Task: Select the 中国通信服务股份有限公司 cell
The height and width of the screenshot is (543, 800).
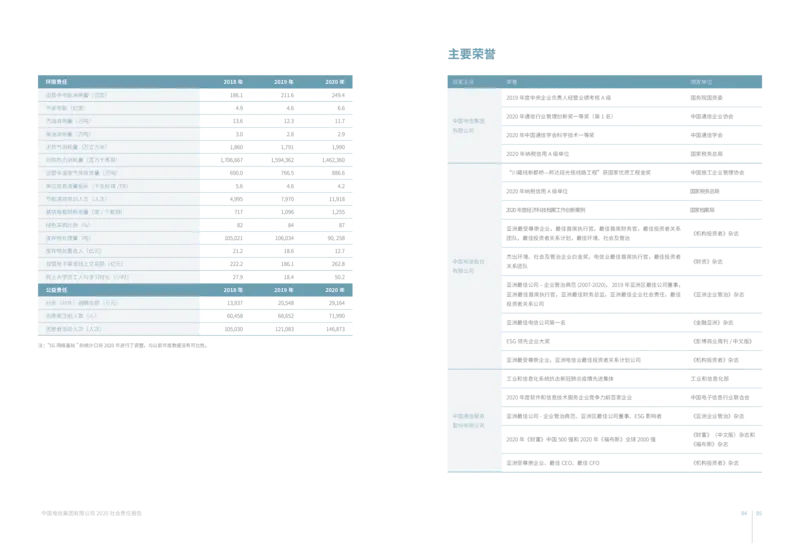Action: 470,420
